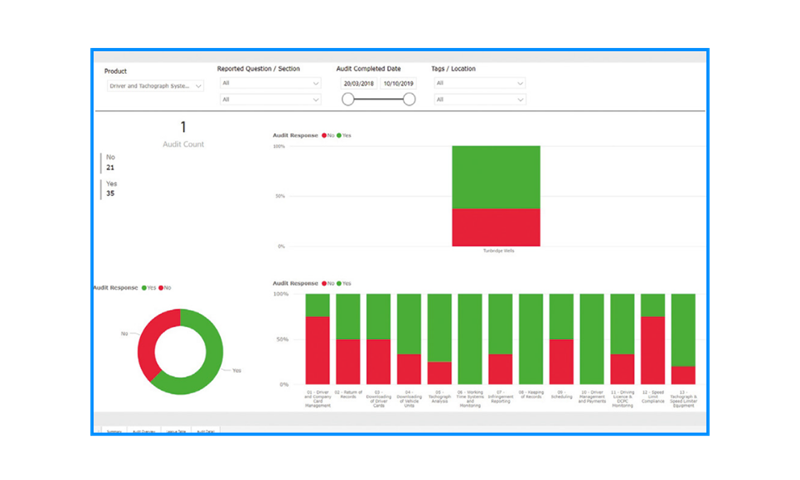Viewport: 800px width, 480px height.
Task: Click green portion of Tunbridge Wells bar
Action: point(496,177)
